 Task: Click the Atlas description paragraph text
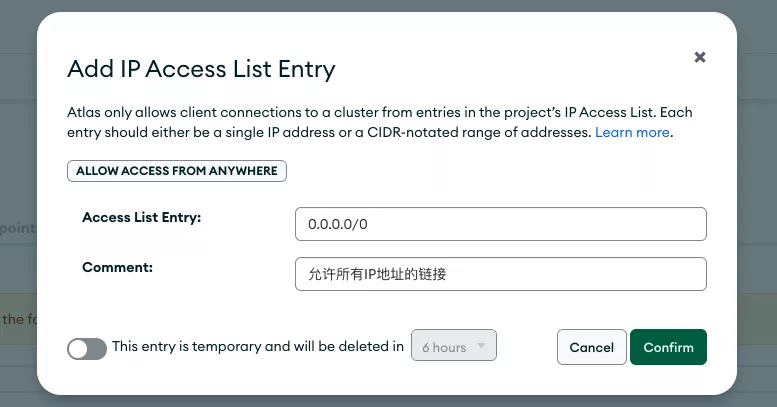[x=380, y=122]
